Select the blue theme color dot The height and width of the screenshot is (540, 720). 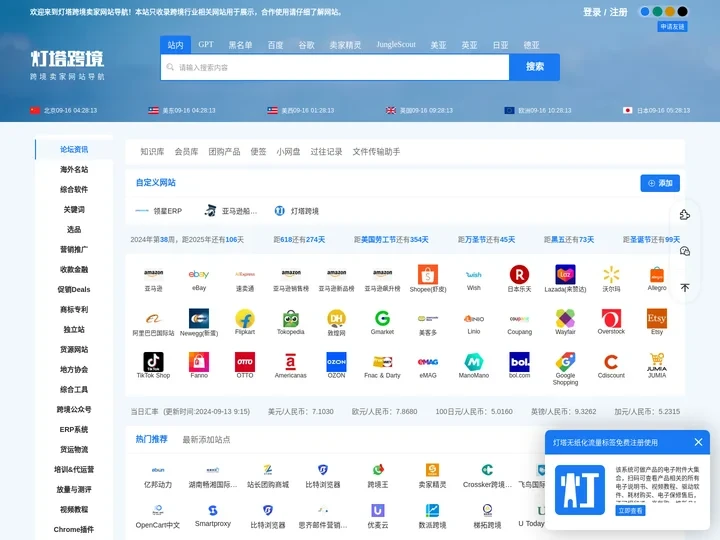tap(645, 11)
